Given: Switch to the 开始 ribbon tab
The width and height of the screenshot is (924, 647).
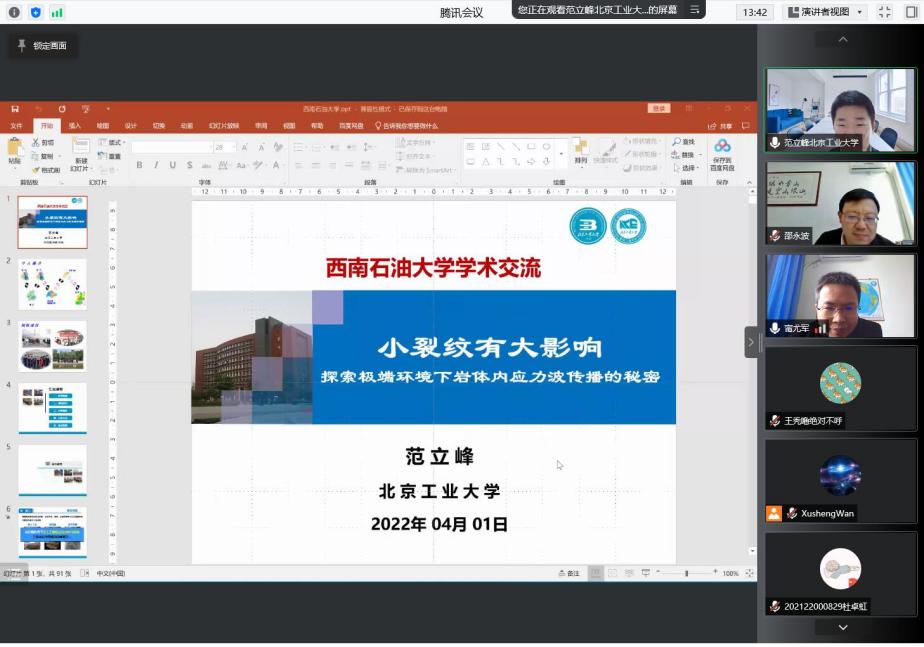Looking at the screenshot, I should click(47, 126).
